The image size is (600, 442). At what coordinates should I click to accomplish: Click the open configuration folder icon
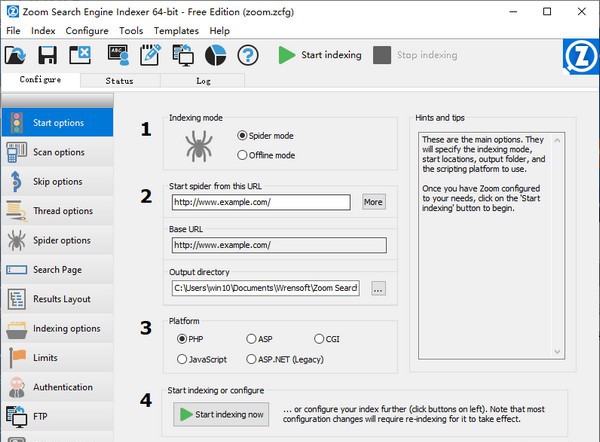point(20,55)
